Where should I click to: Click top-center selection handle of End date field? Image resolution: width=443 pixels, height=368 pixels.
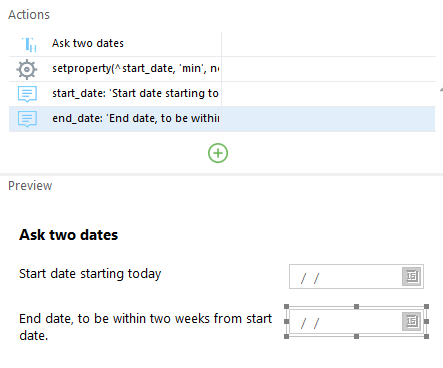click(x=356, y=306)
